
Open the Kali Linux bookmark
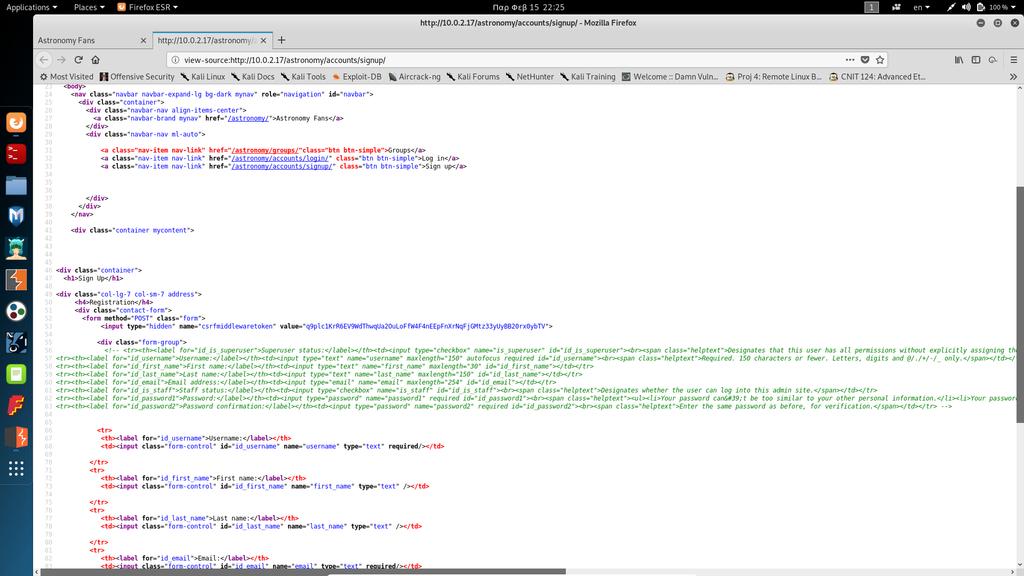(202, 76)
